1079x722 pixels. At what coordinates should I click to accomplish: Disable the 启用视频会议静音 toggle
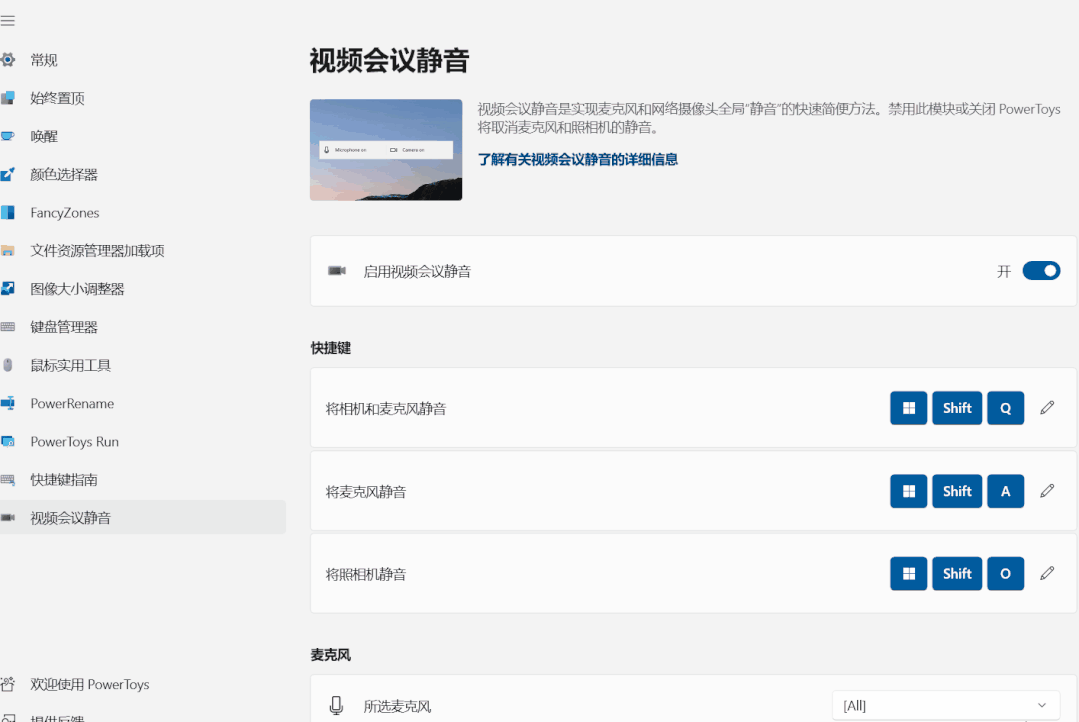point(1041,270)
